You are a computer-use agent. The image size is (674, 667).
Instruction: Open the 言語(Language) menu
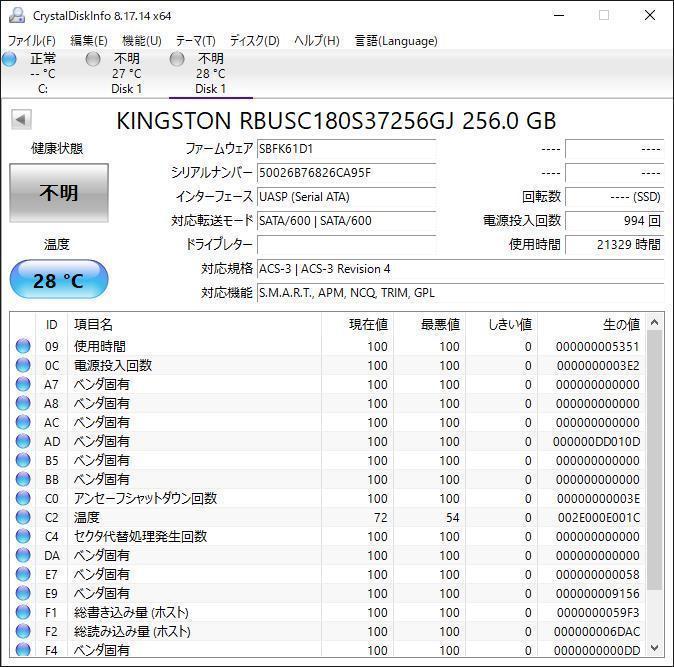(x=396, y=41)
